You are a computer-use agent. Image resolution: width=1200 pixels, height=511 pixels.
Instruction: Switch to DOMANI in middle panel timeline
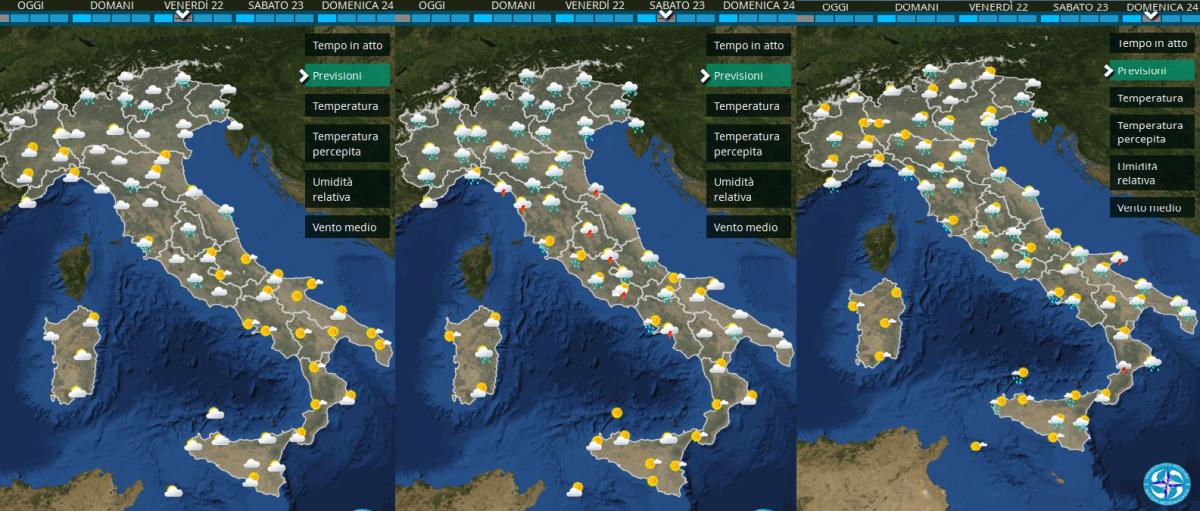point(513,6)
